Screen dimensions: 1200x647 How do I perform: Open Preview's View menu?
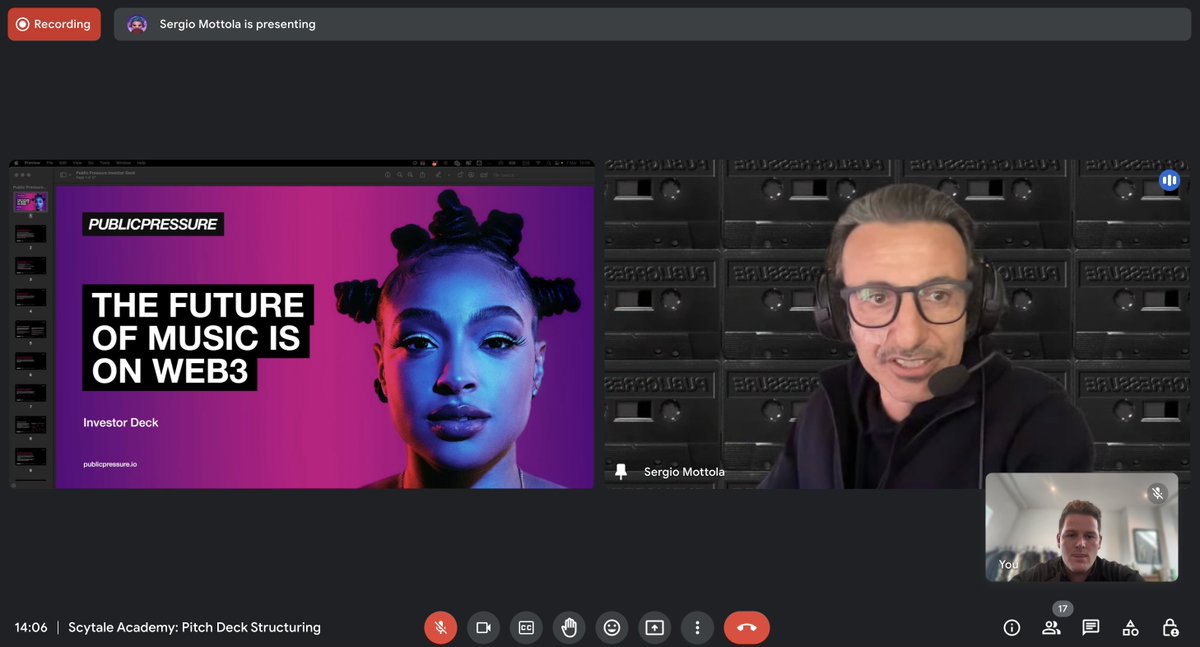tap(78, 163)
